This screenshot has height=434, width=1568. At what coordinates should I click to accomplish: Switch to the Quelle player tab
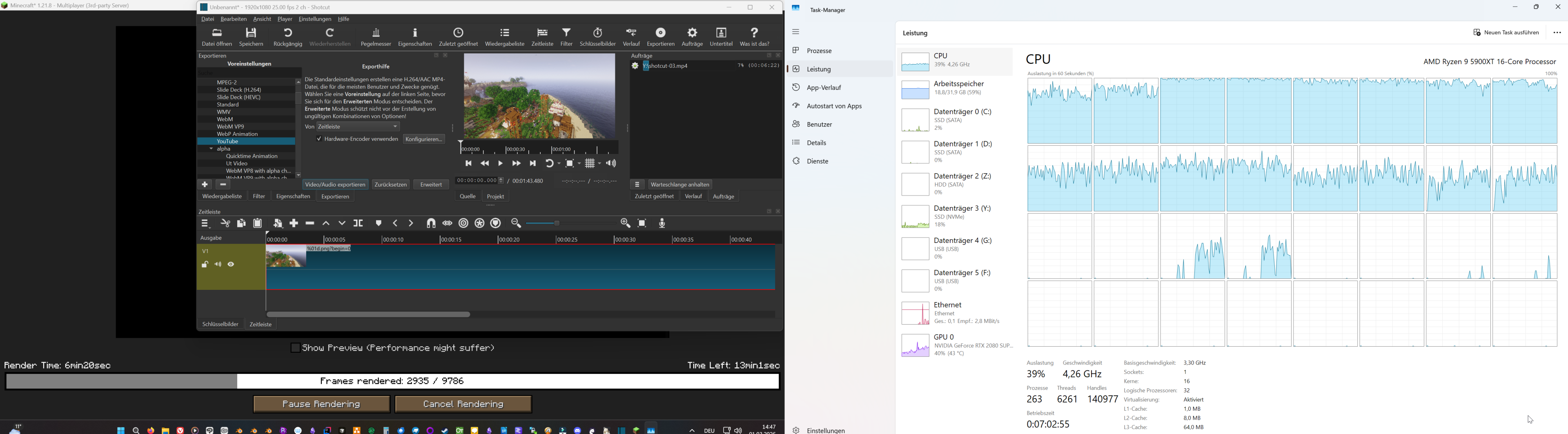468,197
